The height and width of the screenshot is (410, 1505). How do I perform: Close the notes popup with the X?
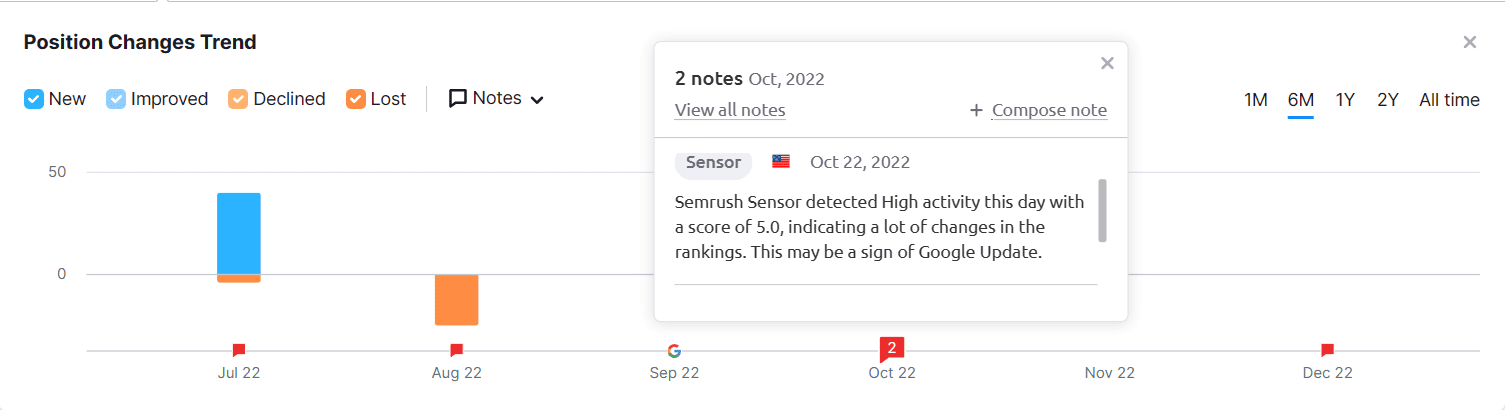click(1107, 63)
